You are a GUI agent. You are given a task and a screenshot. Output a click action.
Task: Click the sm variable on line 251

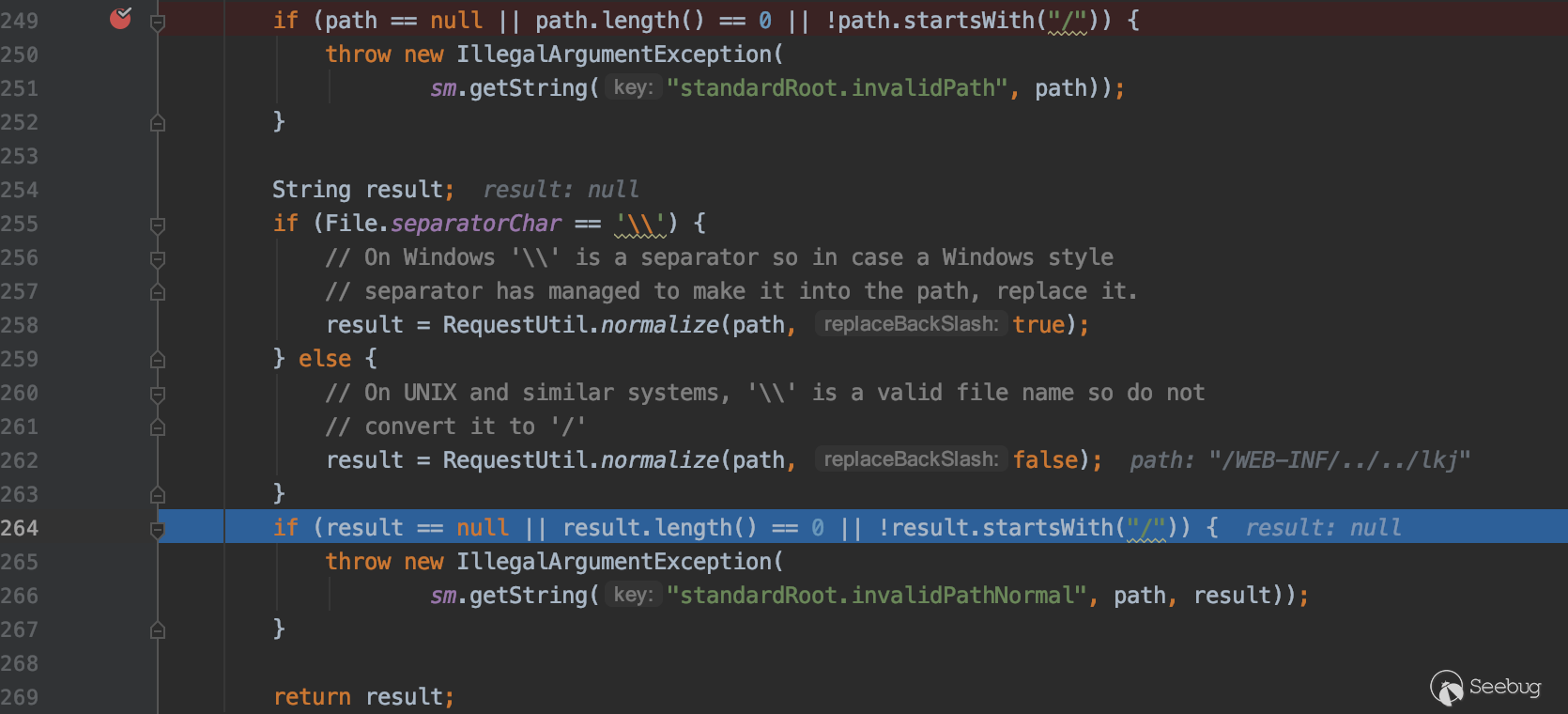click(x=443, y=88)
